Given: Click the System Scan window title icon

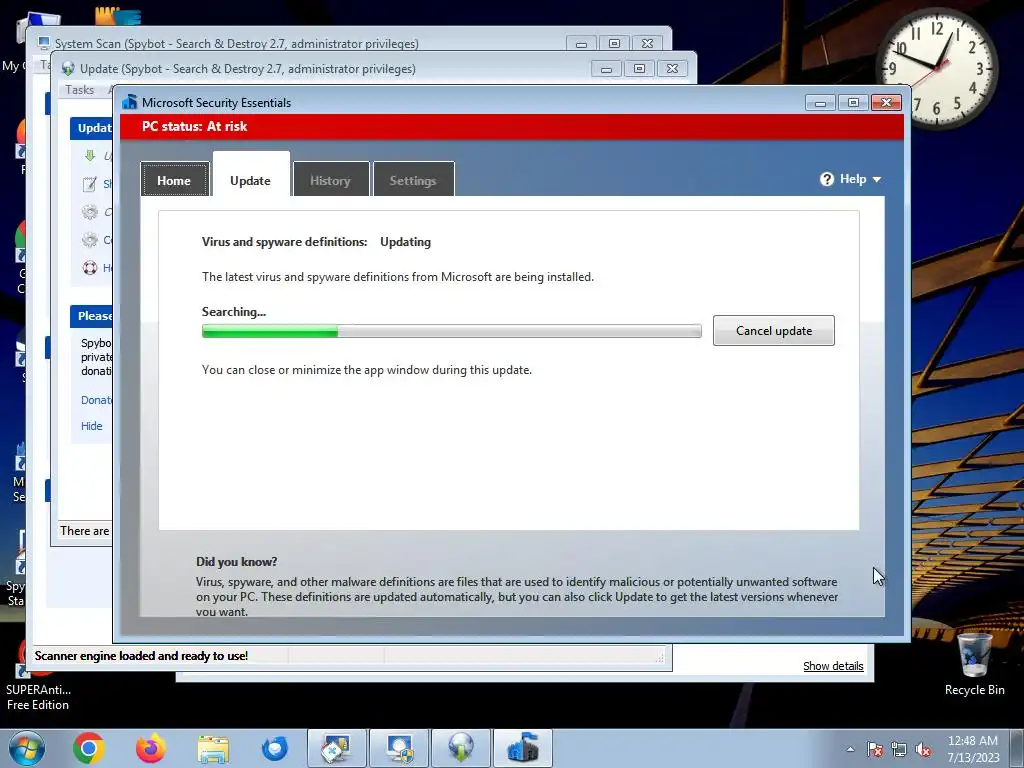Looking at the screenshot, I should 44,43.
